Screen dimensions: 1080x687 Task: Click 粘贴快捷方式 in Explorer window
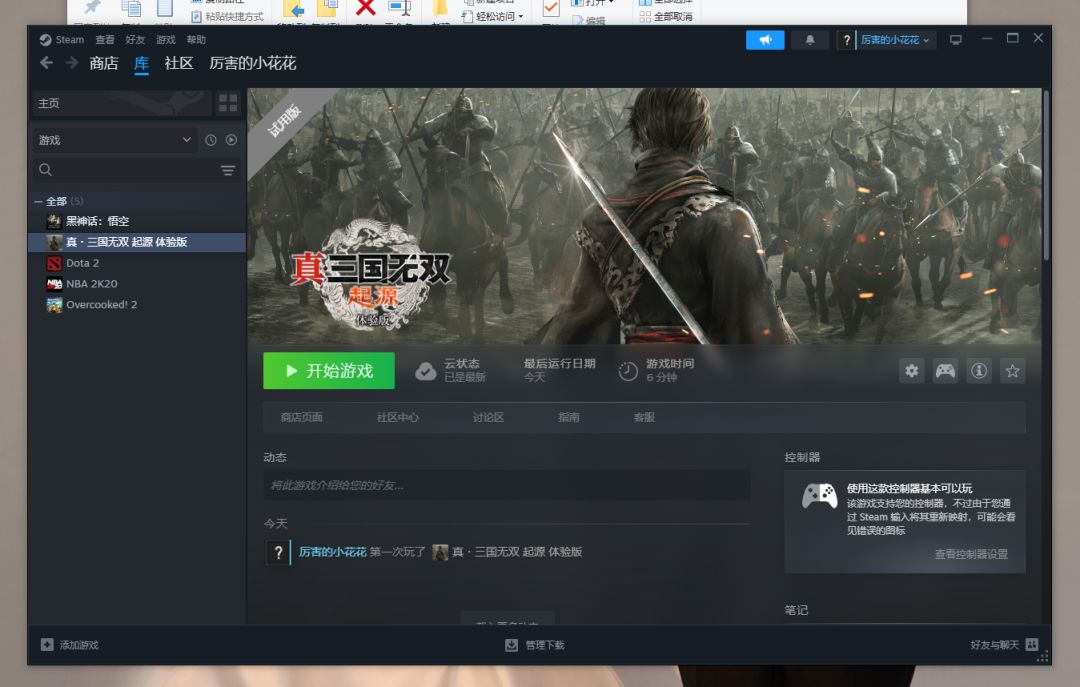click(227, 17)
